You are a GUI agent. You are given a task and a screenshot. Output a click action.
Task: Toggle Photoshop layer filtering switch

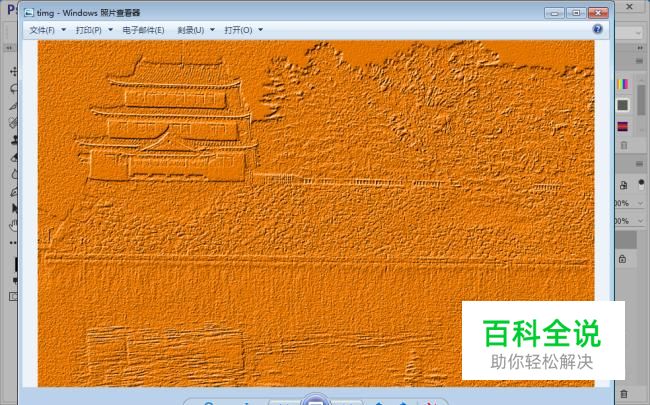641,184
